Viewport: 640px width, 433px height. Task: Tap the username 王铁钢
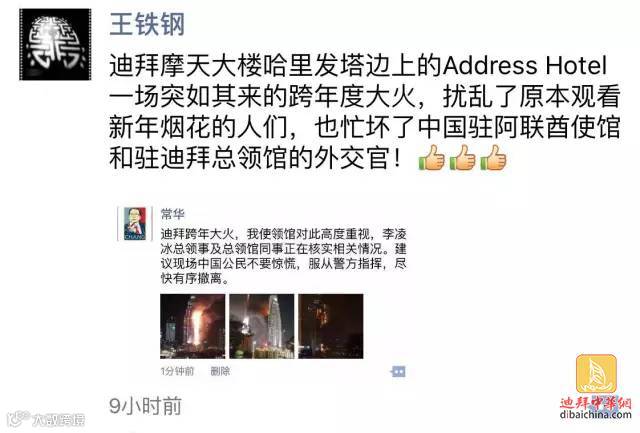pyautogui.click(x=147, y=24)
